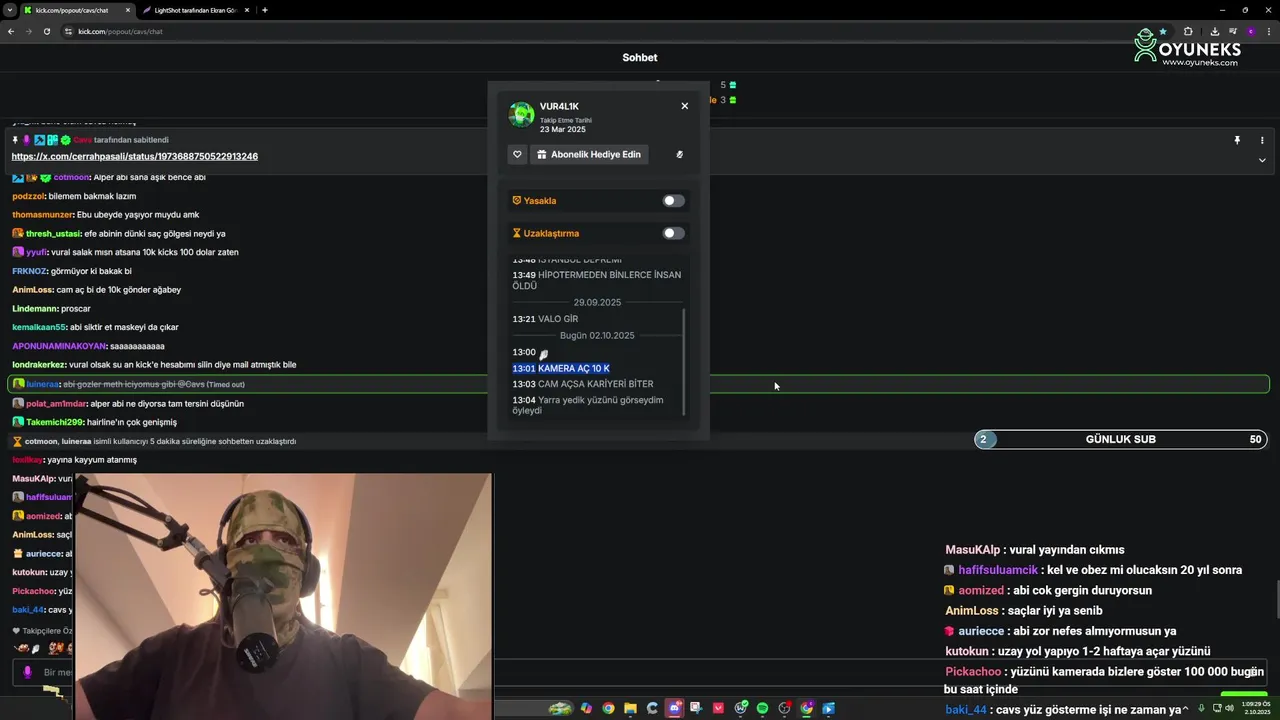
Task: Open File Explorer from the taskbar
Action: pyautogui.click(x=630, y=709)
